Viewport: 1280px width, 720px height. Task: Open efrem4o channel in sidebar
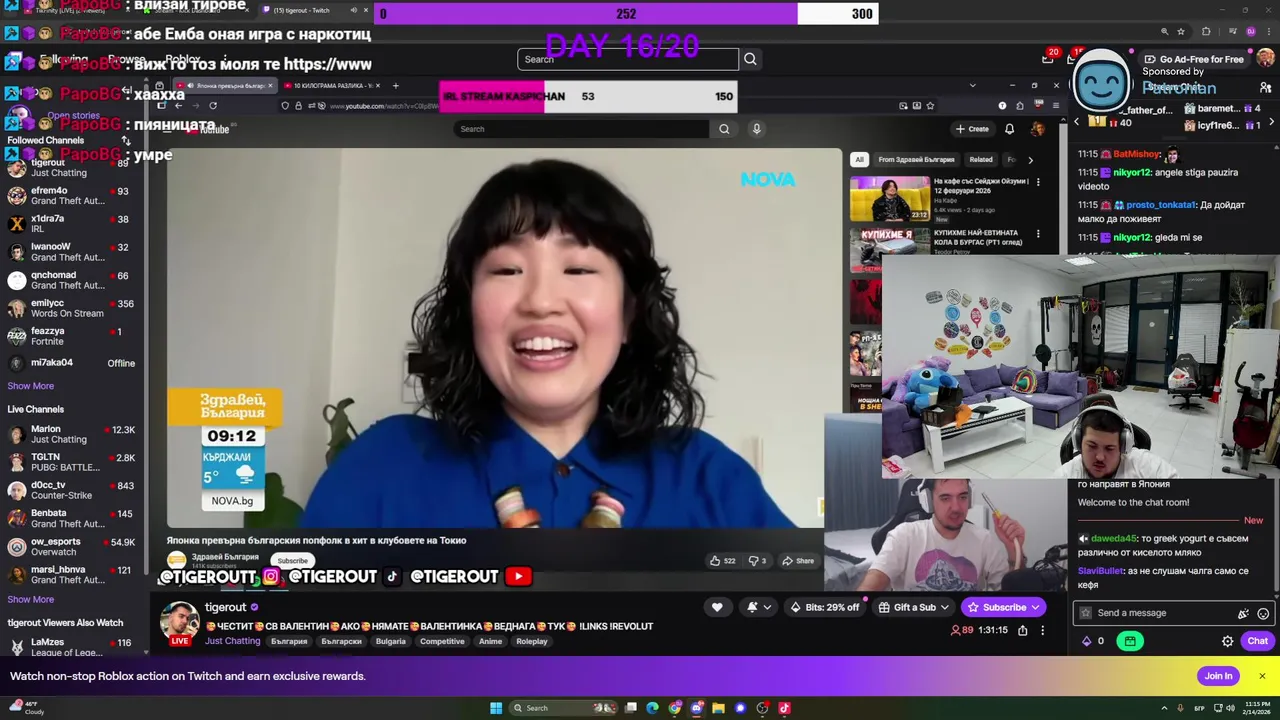coord(70,196)
